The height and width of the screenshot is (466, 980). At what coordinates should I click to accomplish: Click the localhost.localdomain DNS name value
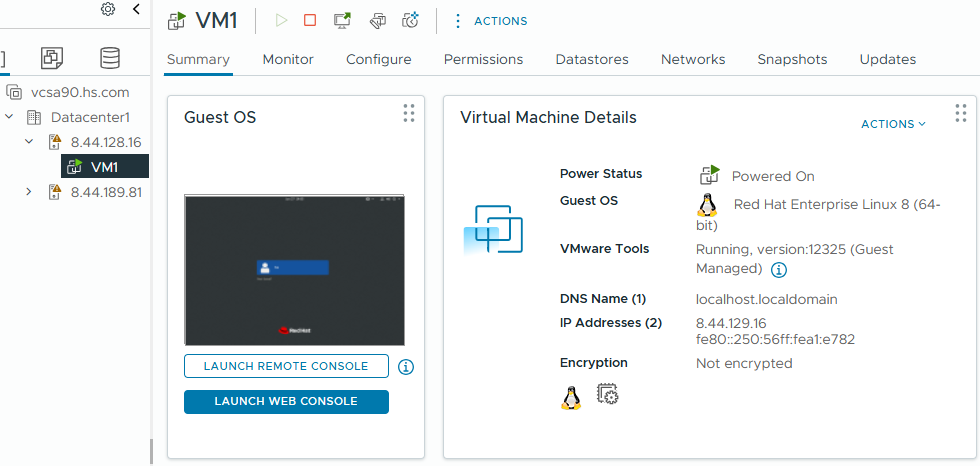767,299
